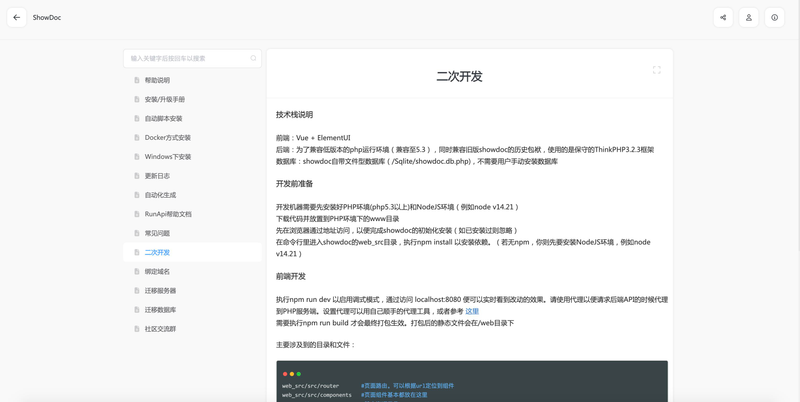The height and width of the screenshot is (402, 800).
Task: Click the green dot on code block
Action: (298, 374)
